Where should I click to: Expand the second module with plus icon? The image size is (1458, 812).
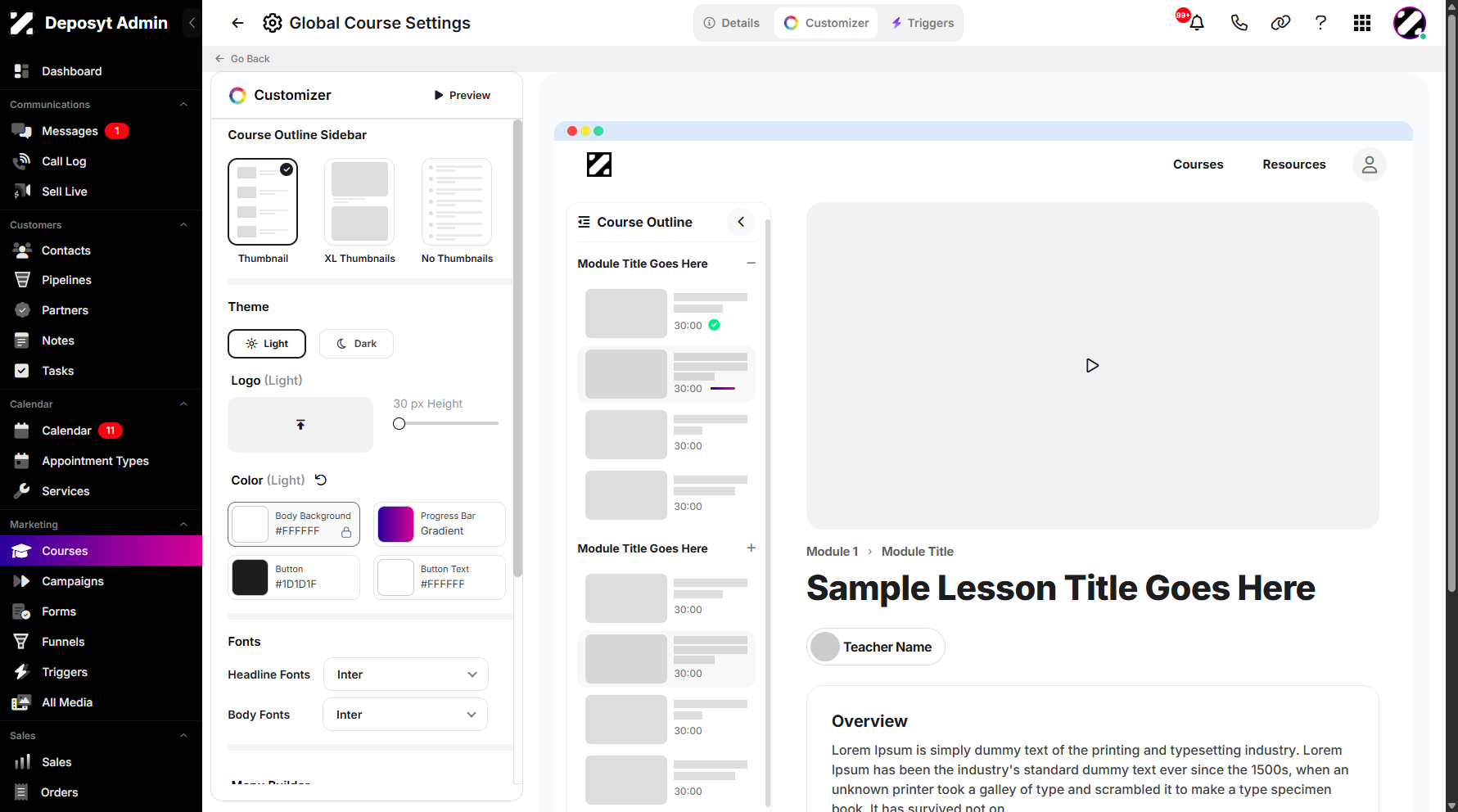[x=751, y=548]
